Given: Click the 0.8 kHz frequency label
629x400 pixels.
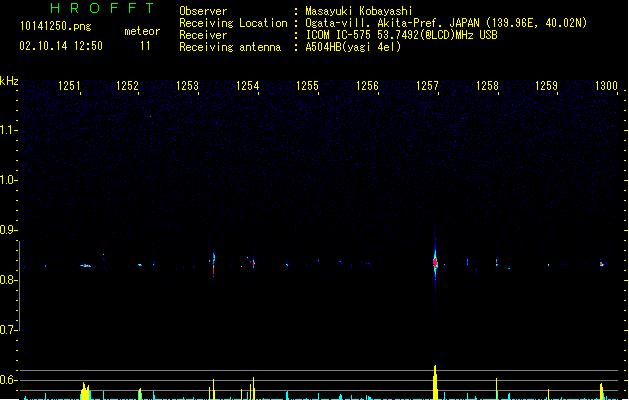Looking at the screenshot, I should pos(8,280).
